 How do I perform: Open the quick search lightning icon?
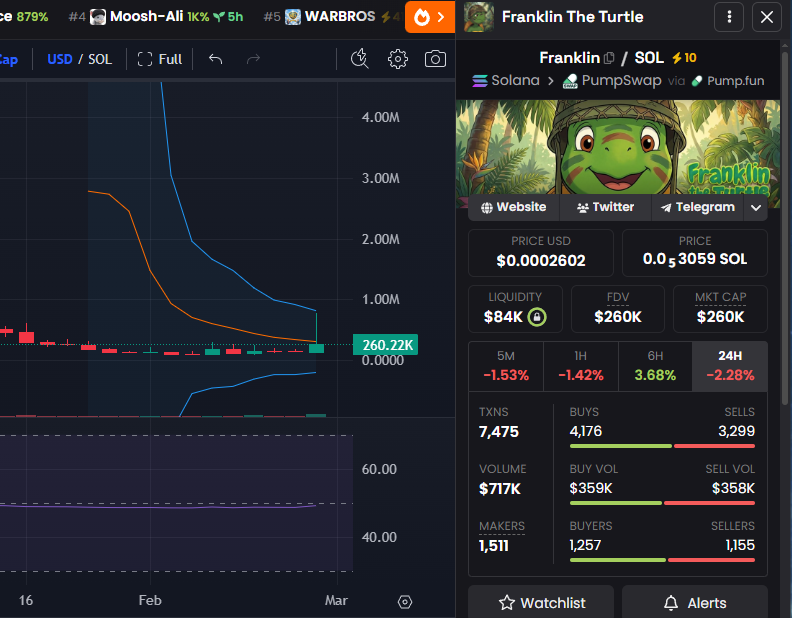pyautogui.click(x=360, y=59)
